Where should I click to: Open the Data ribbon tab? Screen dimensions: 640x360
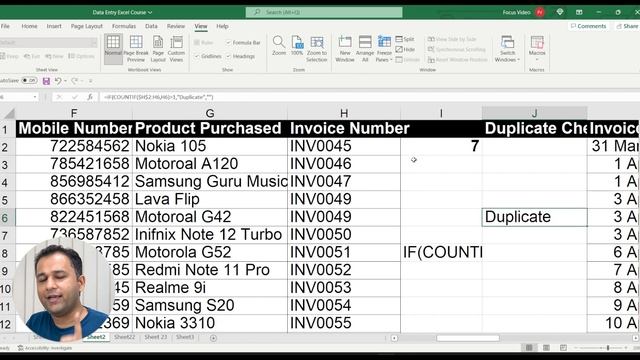tap(151, 26)
